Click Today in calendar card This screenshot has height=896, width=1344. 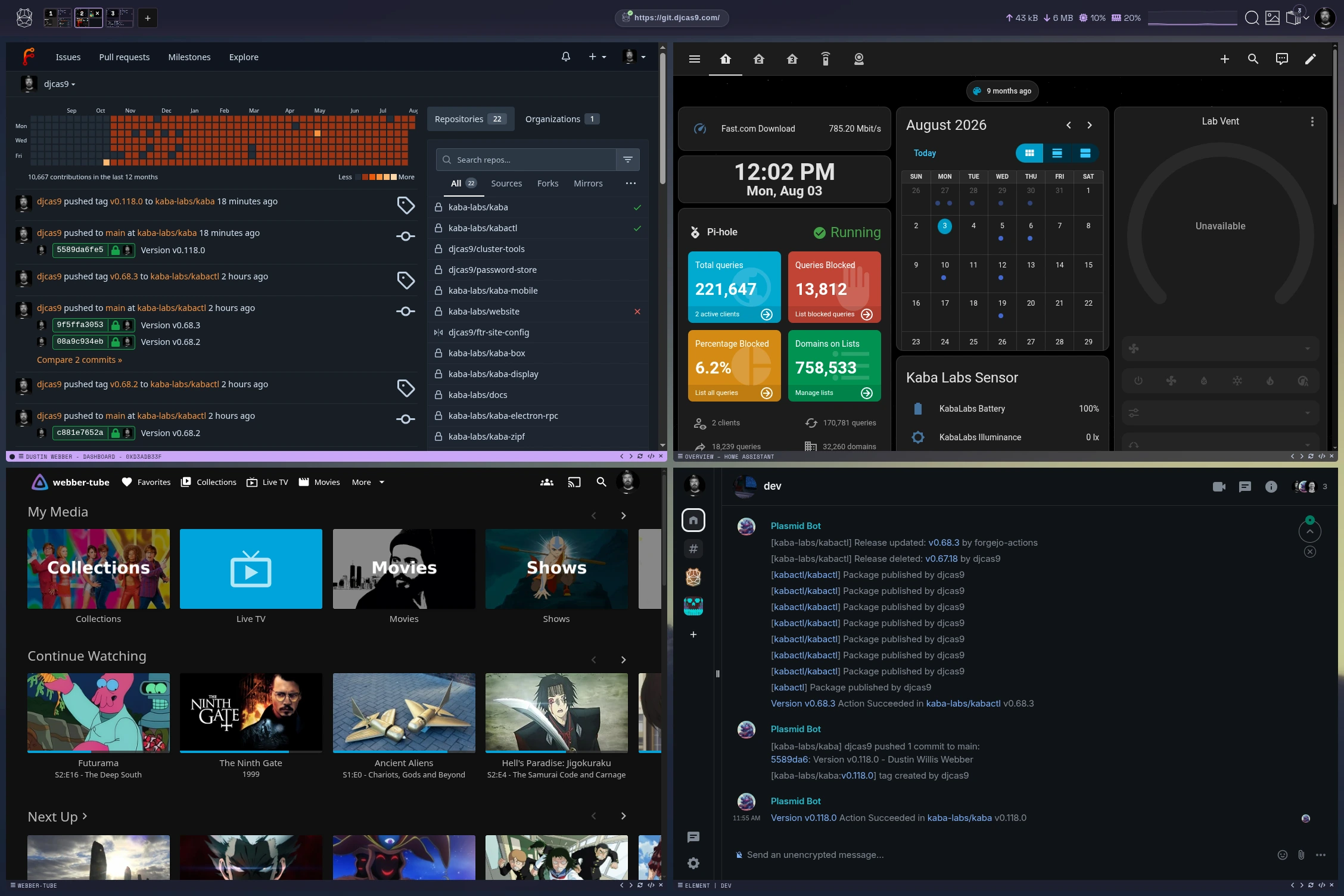pos(925,153)
